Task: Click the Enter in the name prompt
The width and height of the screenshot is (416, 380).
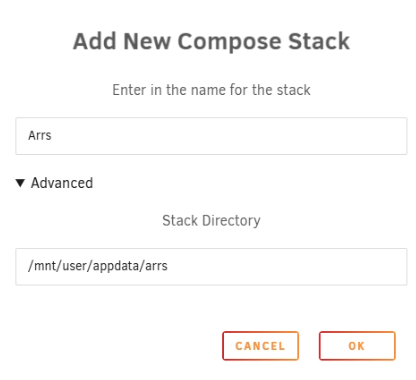Action: (x=211, y=90)
